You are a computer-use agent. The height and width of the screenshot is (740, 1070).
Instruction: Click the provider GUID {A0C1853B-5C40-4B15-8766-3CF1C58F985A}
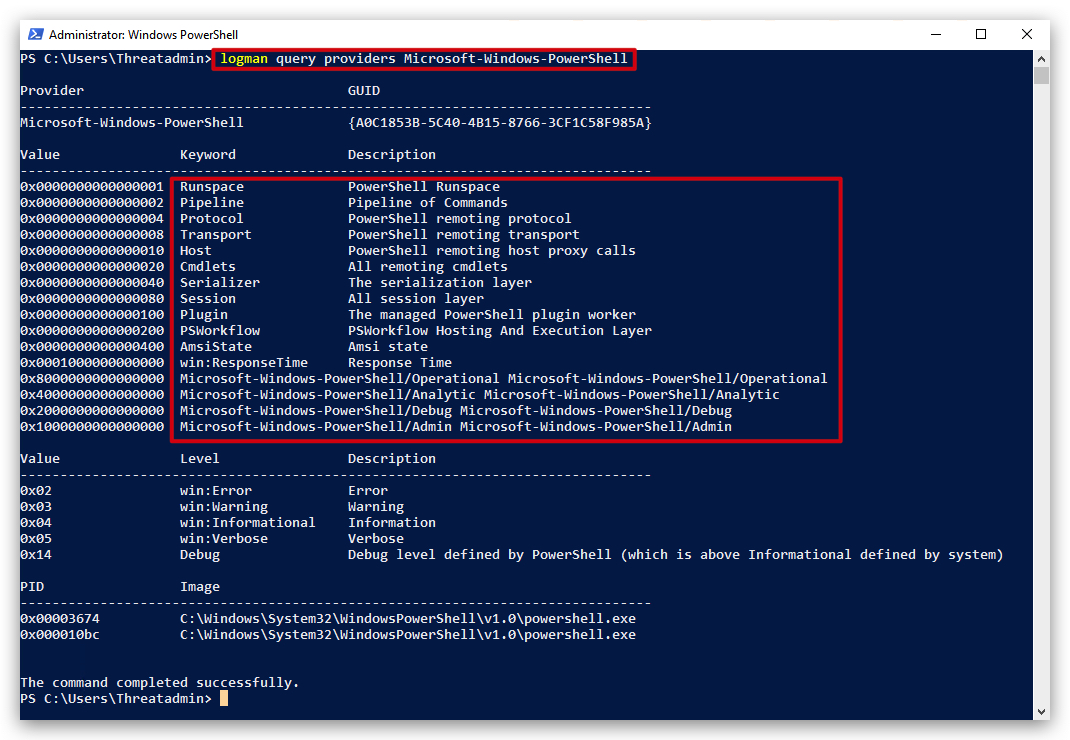[500, 123]
